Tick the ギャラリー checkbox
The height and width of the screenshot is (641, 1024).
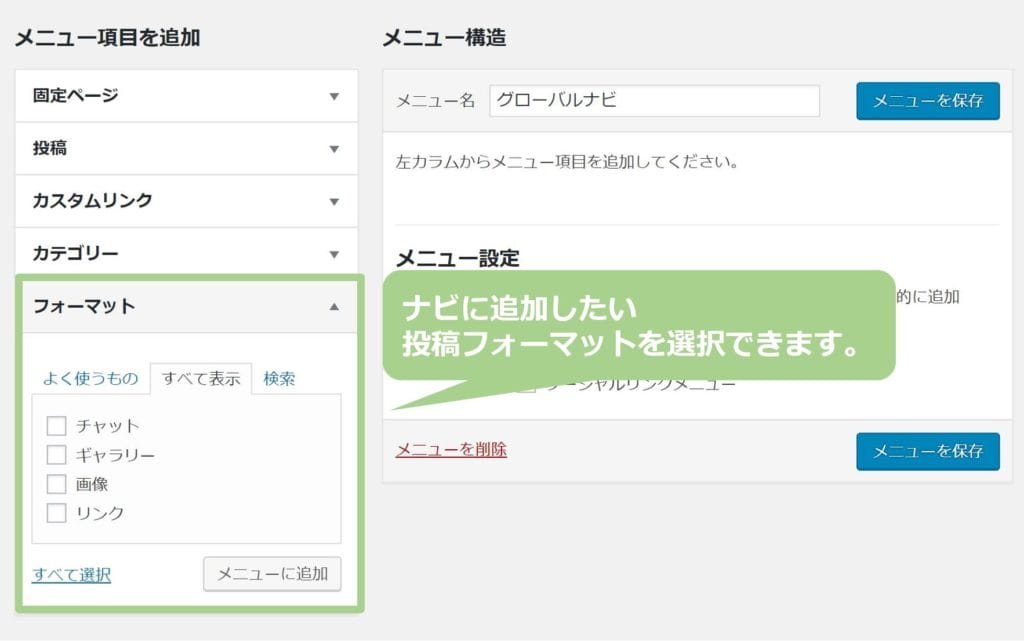tap(57, 455)
